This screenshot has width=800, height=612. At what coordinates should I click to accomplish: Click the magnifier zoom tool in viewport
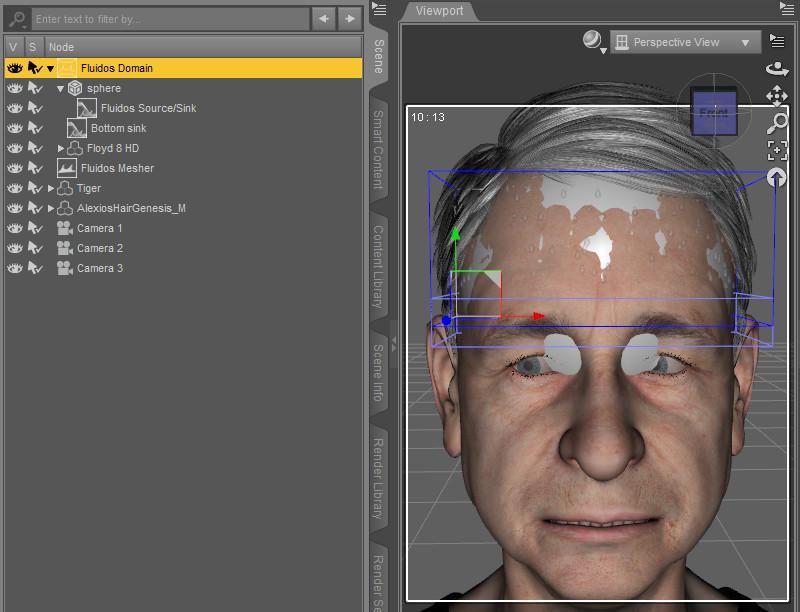(x=776, y=123)
